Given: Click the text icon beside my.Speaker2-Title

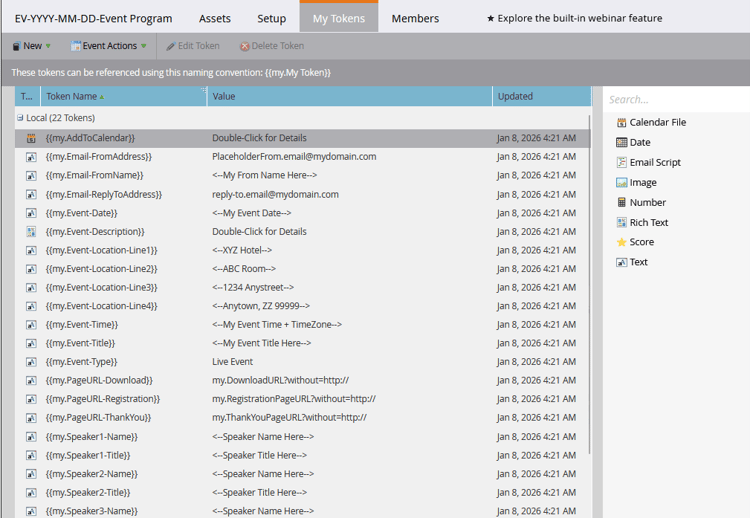Looking at the screenshot, I should pyautogui.click(x=31, y=493).
